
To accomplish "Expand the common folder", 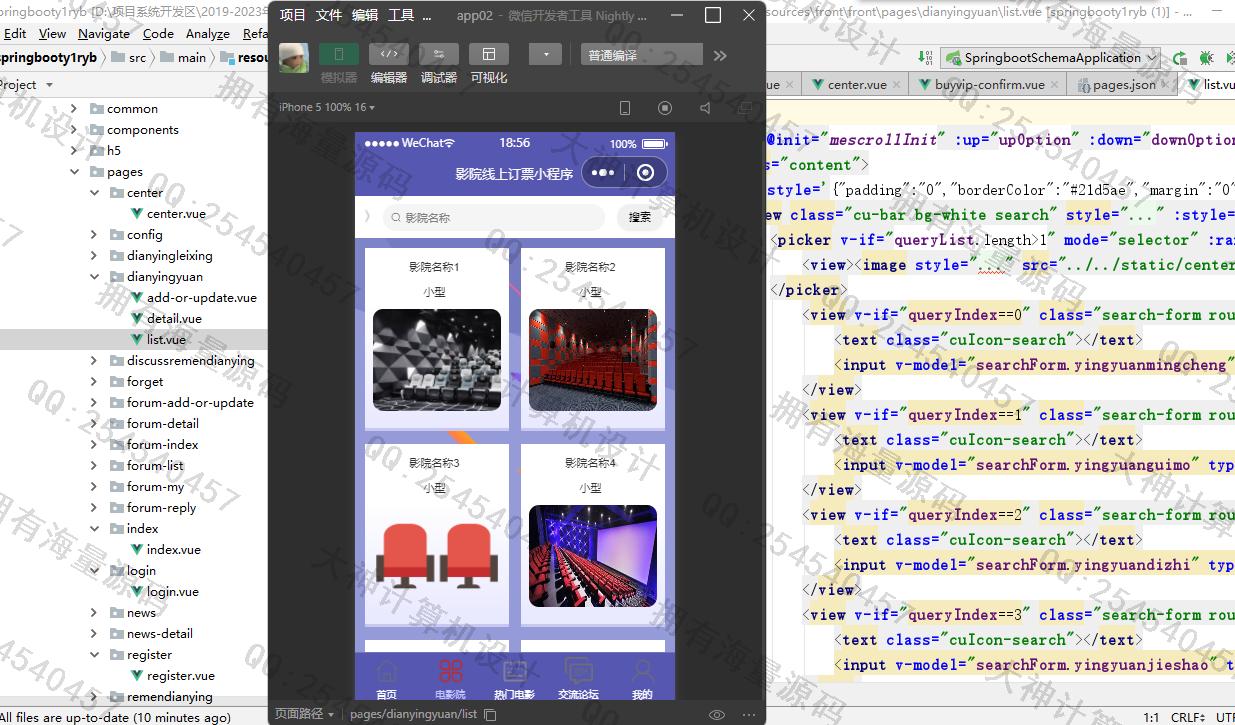I will [x=74, y=109].
